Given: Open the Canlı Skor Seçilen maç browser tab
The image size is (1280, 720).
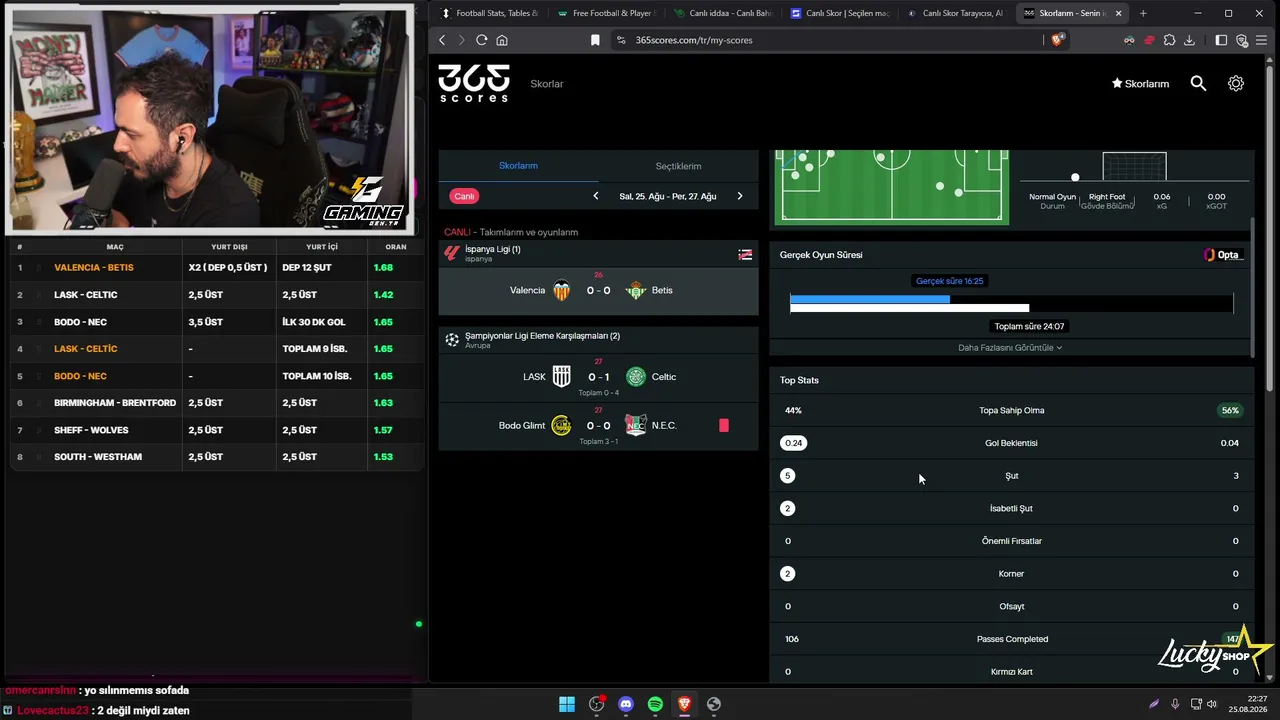Looking at the screenshot, I should (x=840, y=13).
